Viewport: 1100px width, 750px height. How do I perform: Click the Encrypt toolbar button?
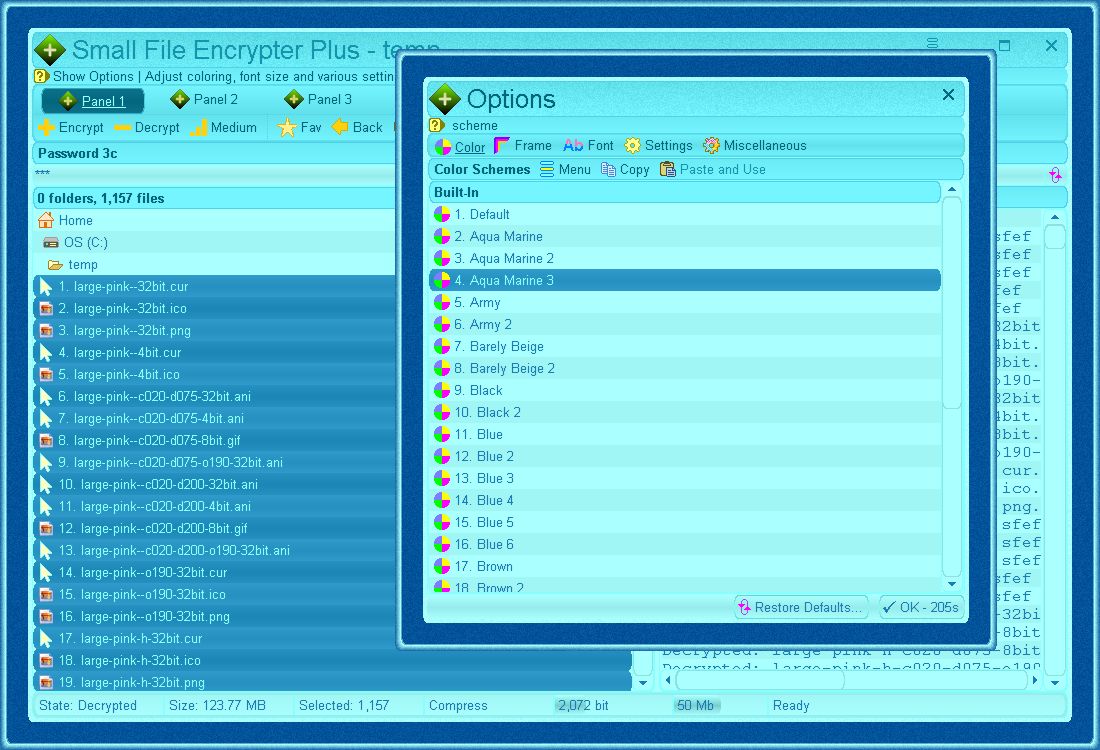71,128
